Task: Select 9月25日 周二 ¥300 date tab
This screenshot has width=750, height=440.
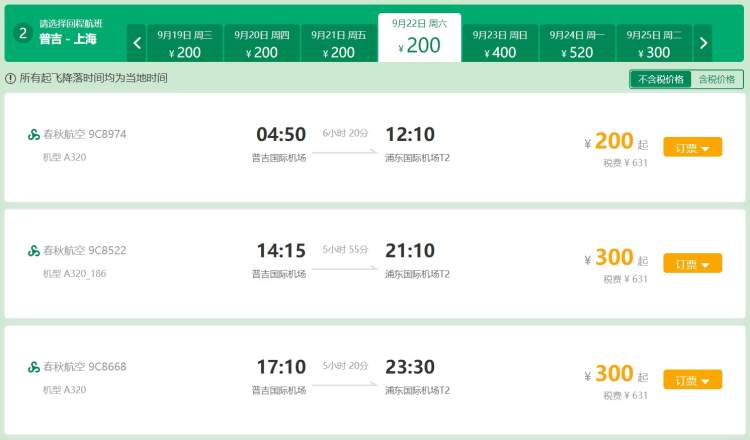Action: tap(654, 43)
